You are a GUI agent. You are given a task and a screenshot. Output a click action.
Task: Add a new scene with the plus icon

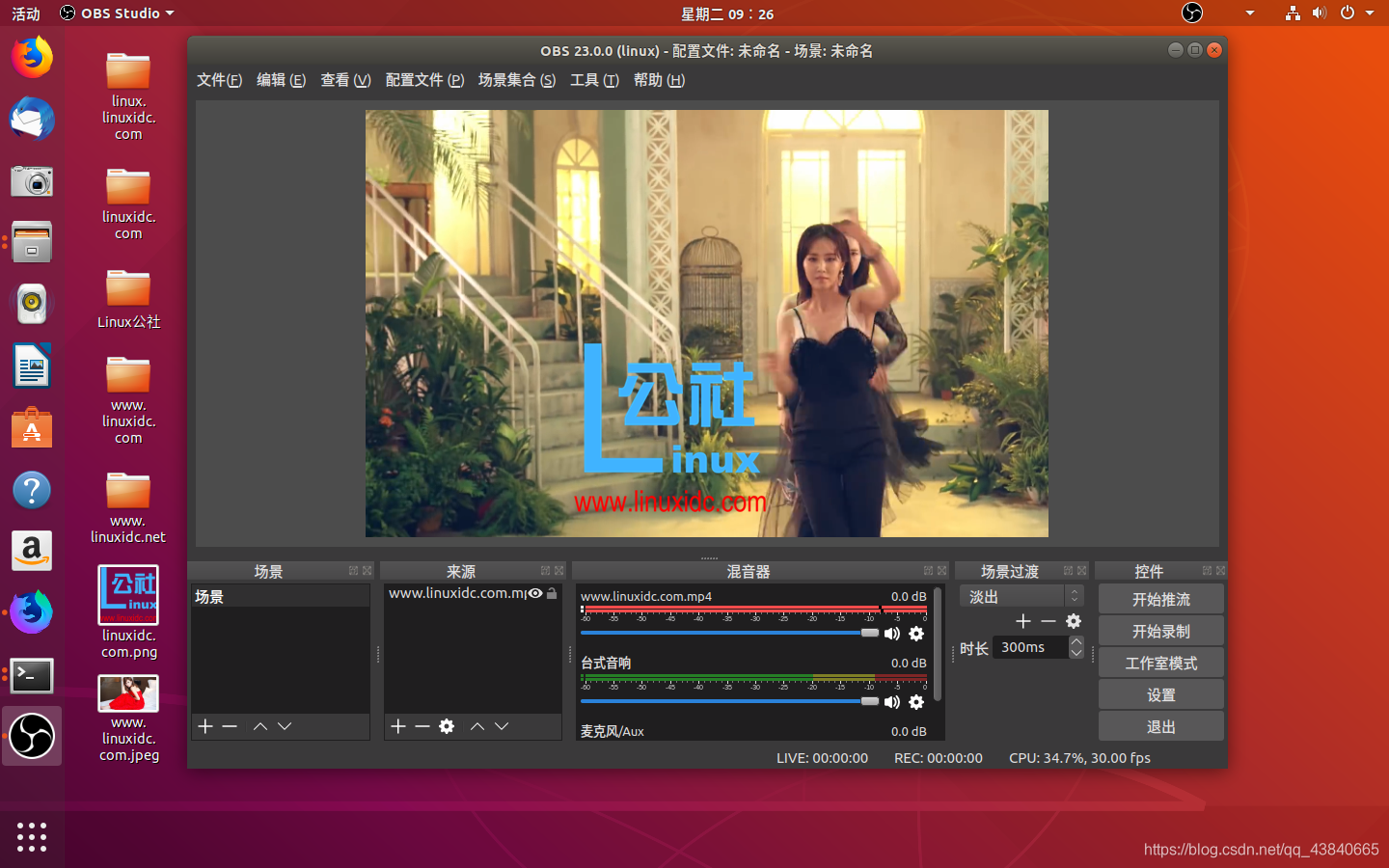click(x=205, y=726)
